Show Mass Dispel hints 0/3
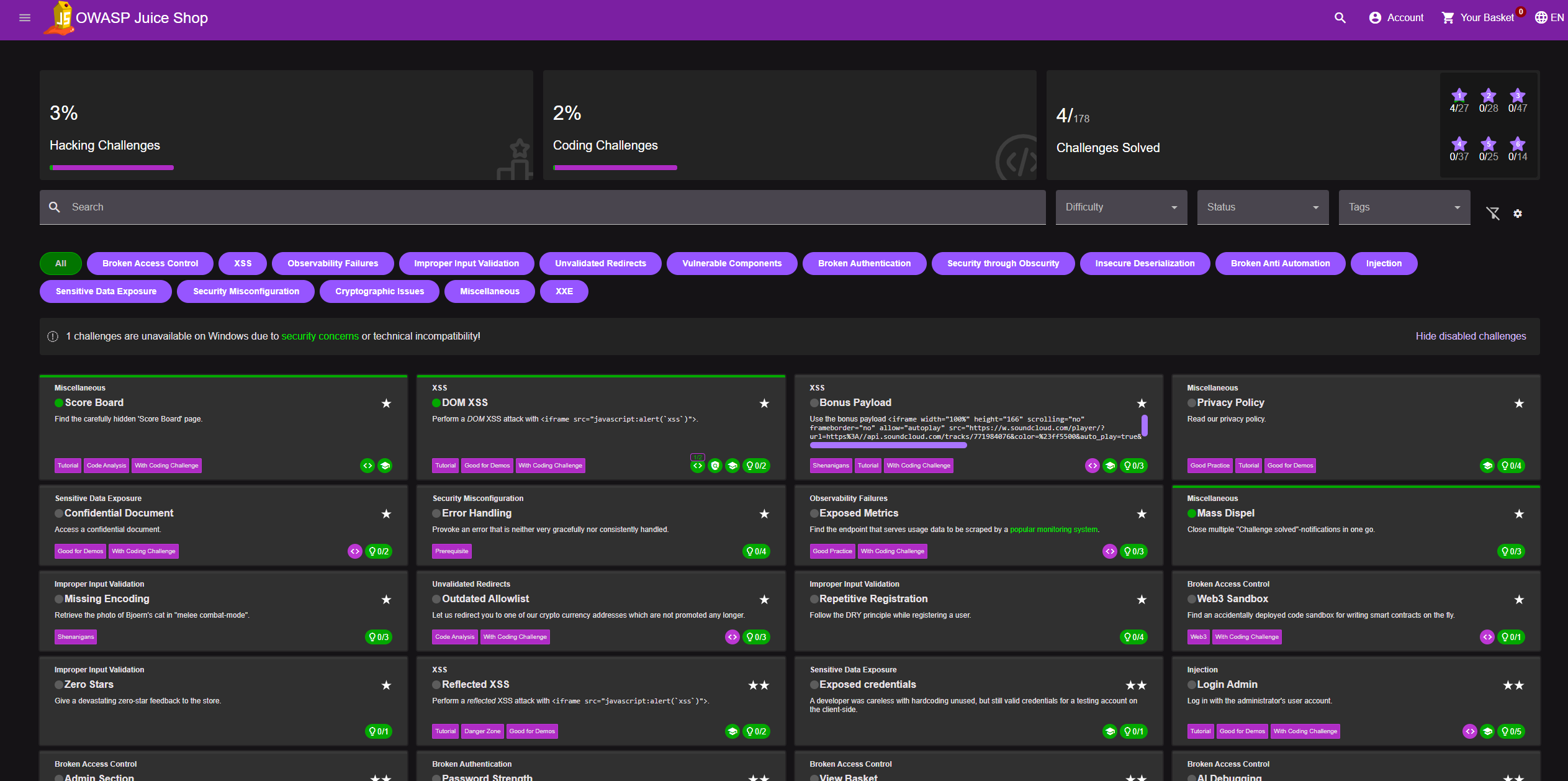The height and width of the screenshot is (781, 1568). tap(1511, 551)
